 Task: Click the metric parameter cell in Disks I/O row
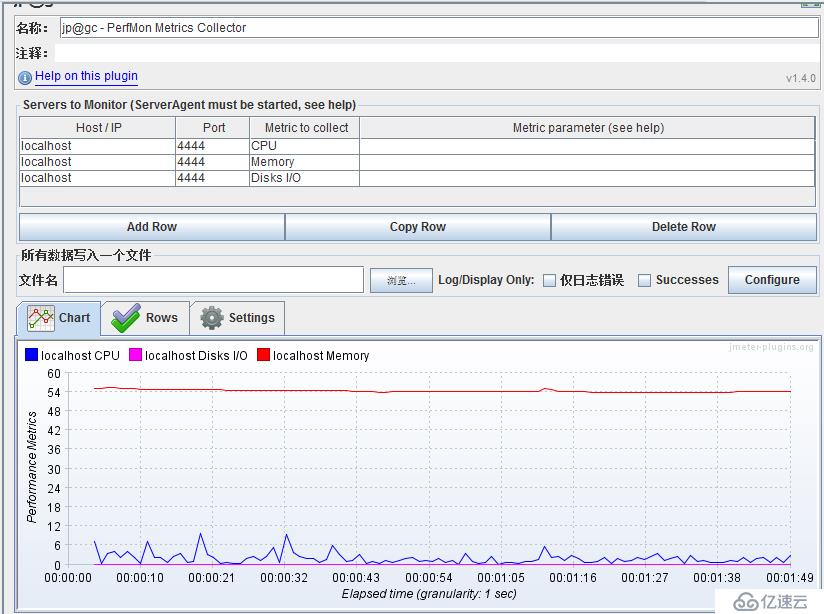point(588,178)
